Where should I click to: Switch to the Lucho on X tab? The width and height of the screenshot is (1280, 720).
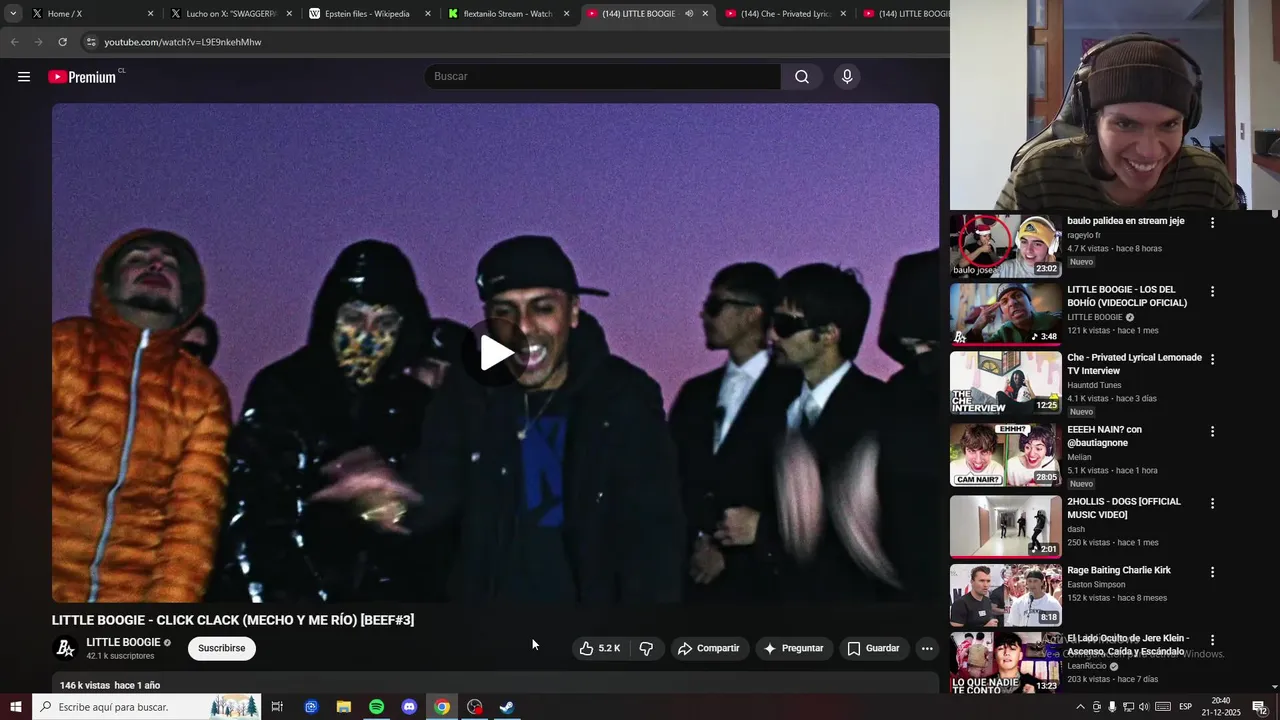(229, 14)
